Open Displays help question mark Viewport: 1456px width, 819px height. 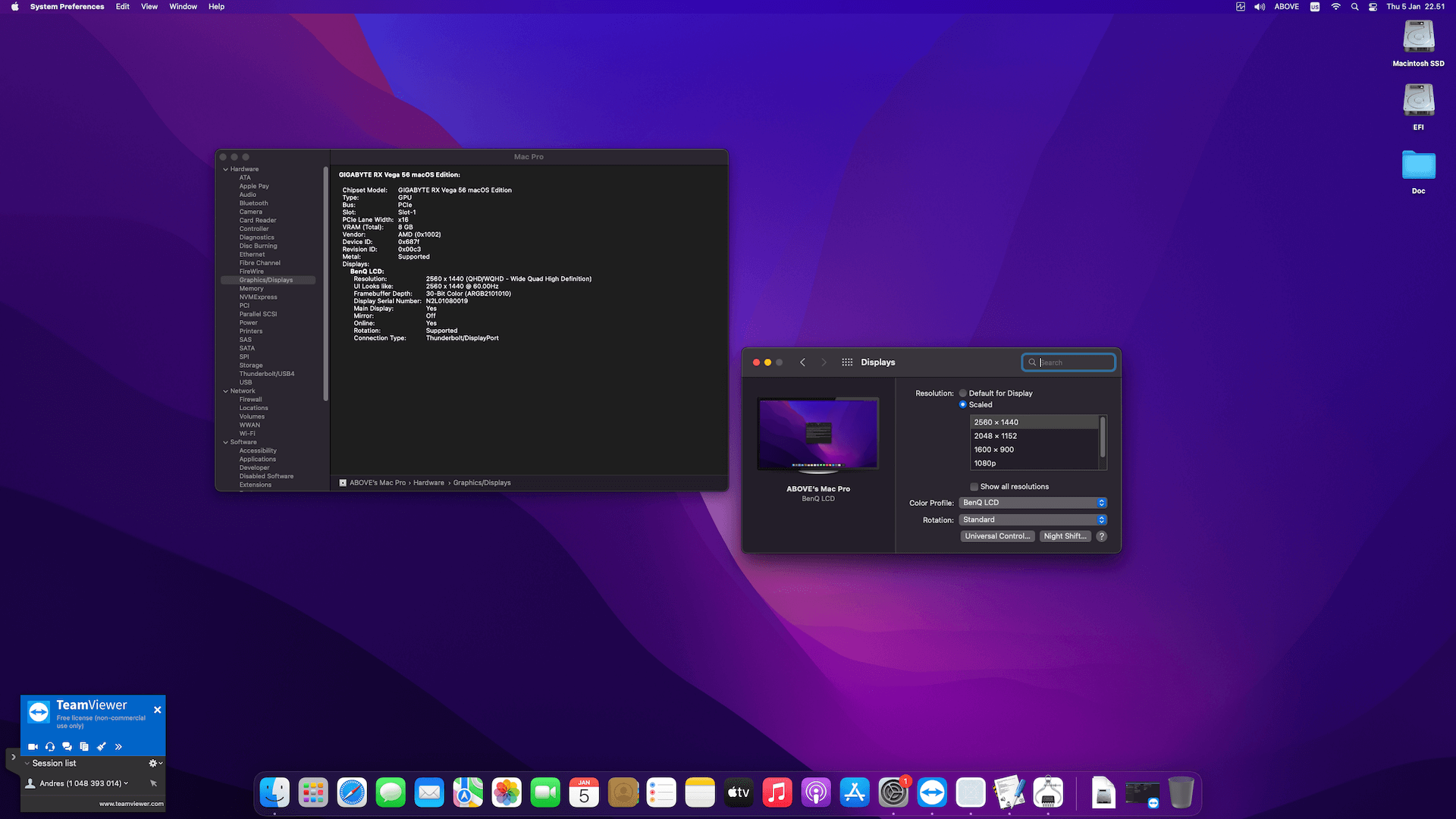(1102, 536)
